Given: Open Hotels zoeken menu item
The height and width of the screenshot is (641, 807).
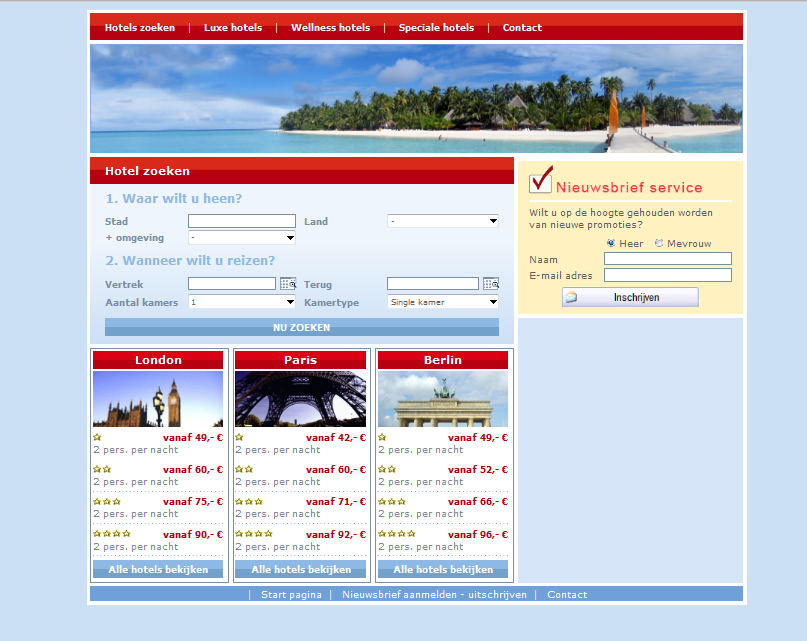Looking at the screenshot, I should [140, 28].
